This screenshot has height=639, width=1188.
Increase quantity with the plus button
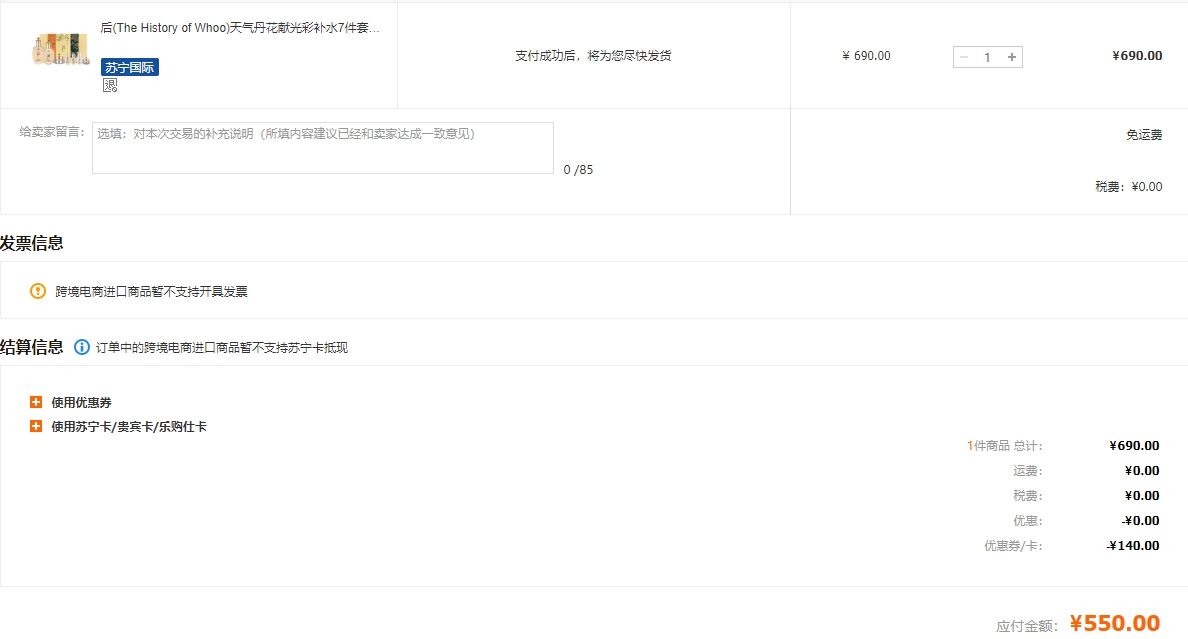(x=1012, y=57)
